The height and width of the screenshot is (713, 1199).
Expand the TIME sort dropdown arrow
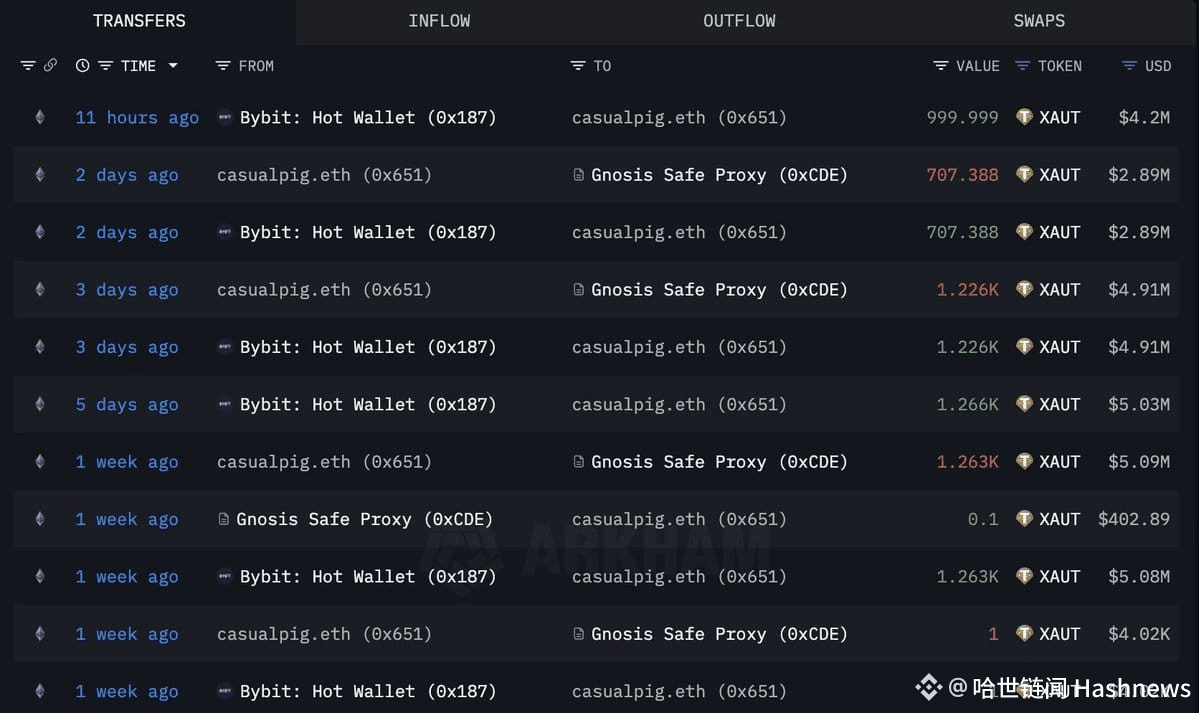coord(173,66)
